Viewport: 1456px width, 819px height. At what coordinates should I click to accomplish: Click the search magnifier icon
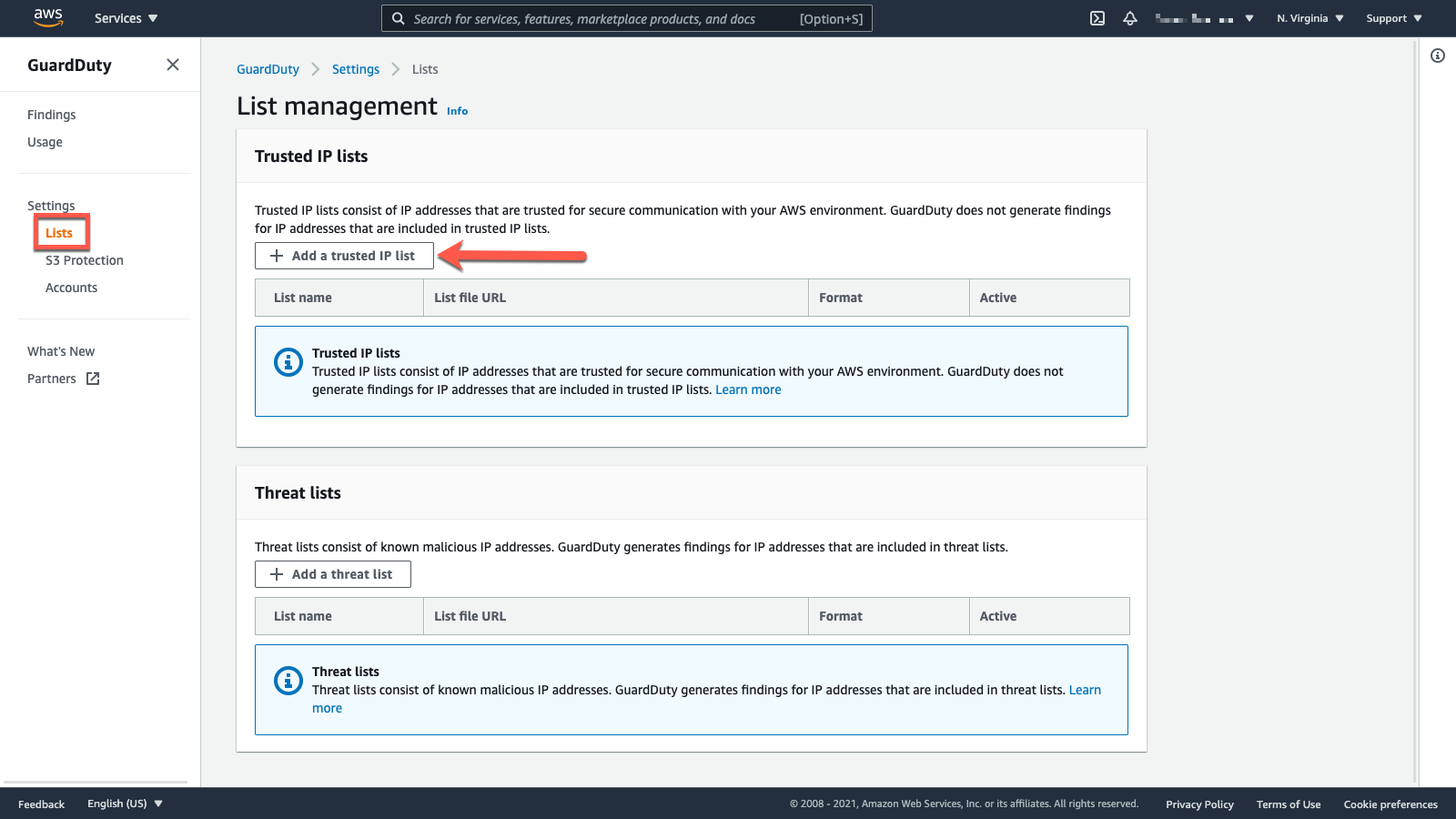(399, 18)
